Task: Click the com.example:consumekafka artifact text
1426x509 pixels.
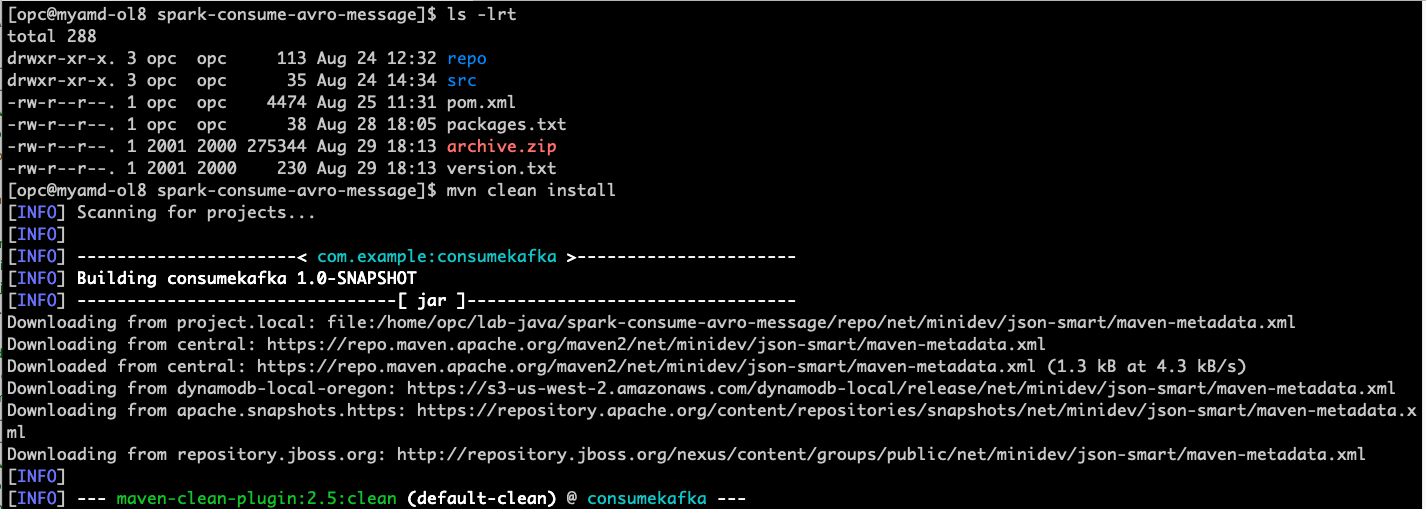Action: 436,257
